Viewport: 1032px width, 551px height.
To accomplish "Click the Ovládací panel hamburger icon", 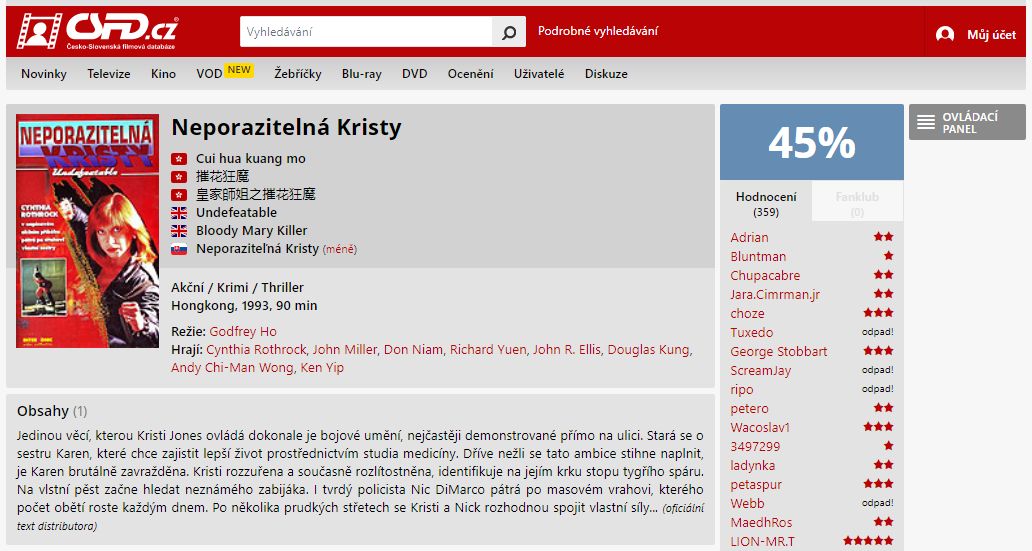I will (926, 122).
